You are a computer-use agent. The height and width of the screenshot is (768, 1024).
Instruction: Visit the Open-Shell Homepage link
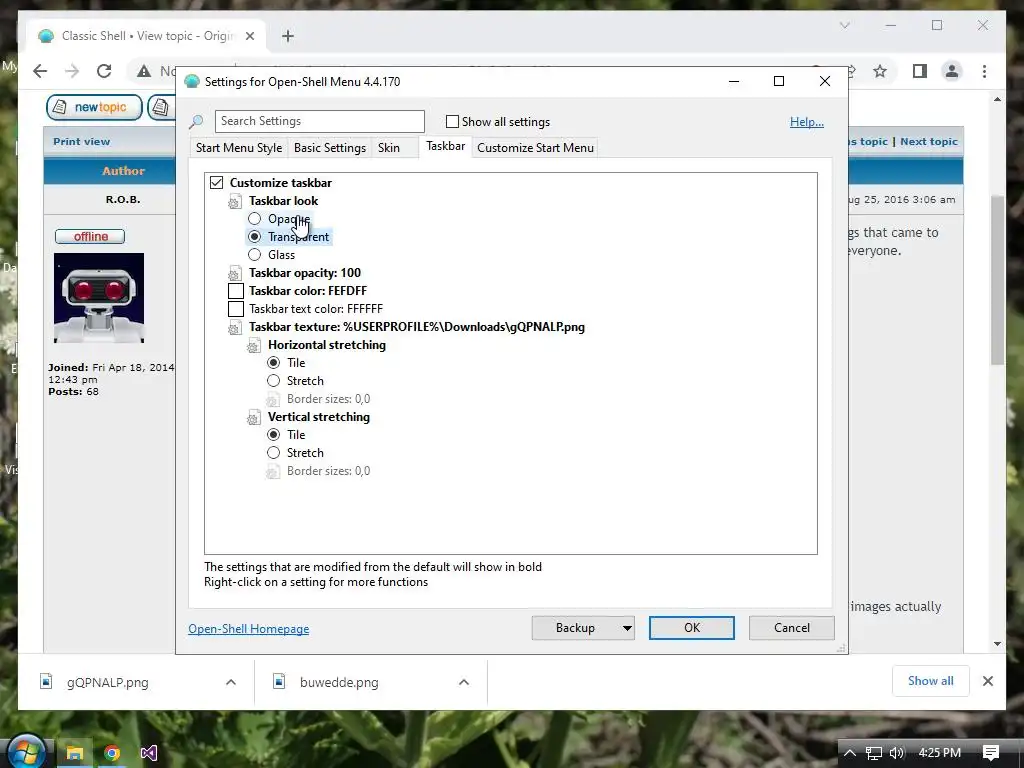pos(249,629)
